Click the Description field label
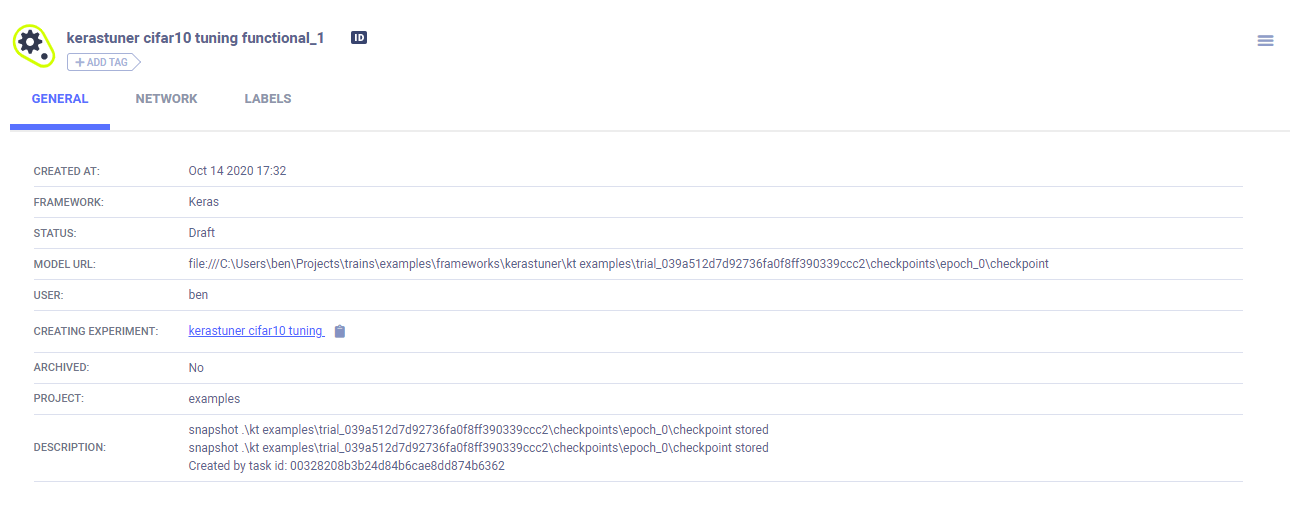 click(x=69, y=448)
